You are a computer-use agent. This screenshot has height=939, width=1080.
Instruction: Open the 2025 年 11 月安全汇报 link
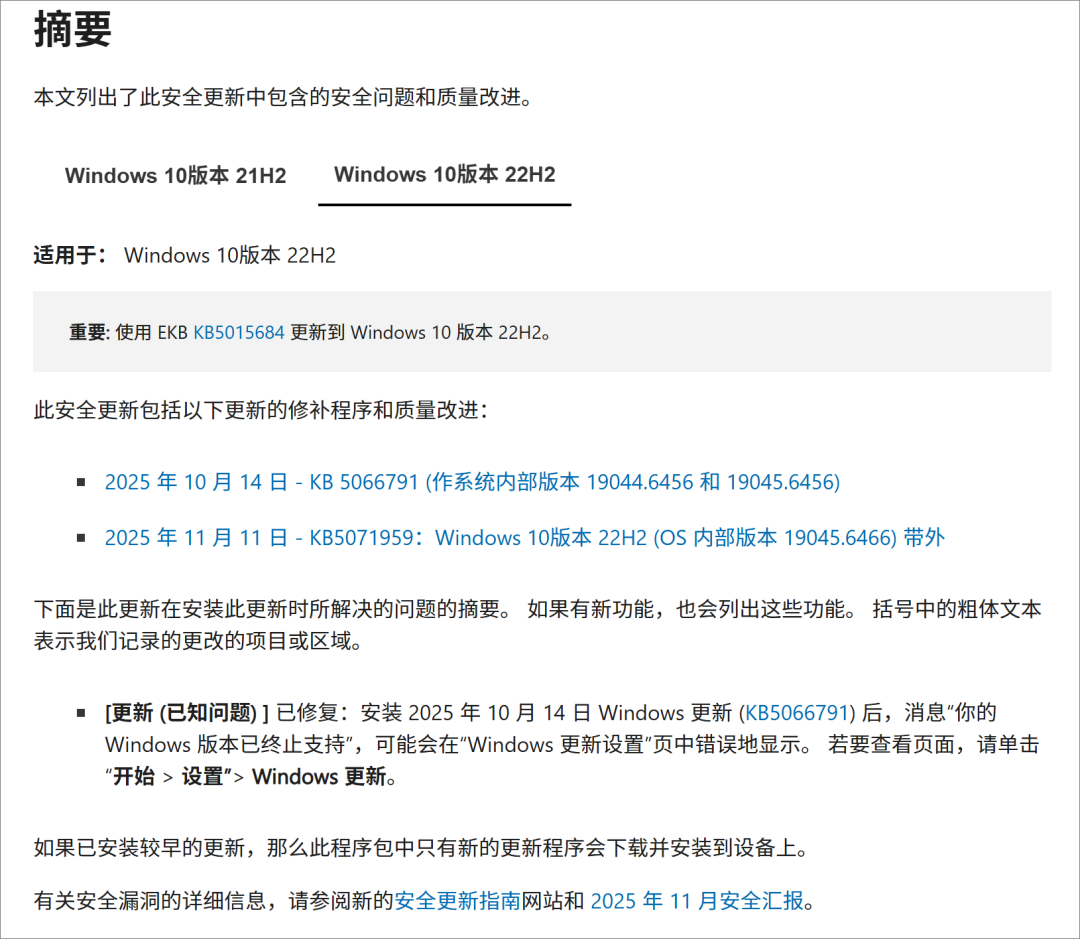[x=697, y=900]
